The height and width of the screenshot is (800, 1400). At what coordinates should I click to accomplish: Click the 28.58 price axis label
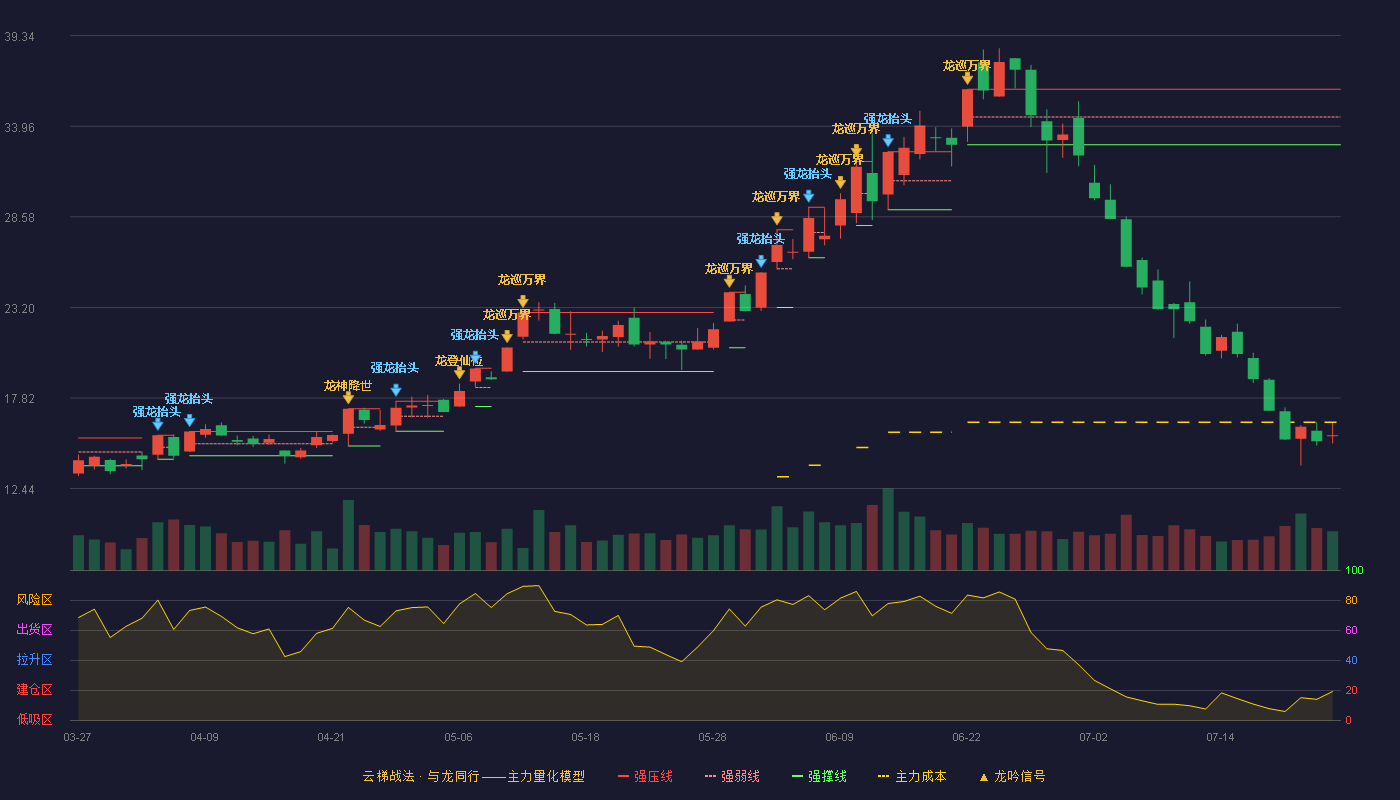[19, 217]
